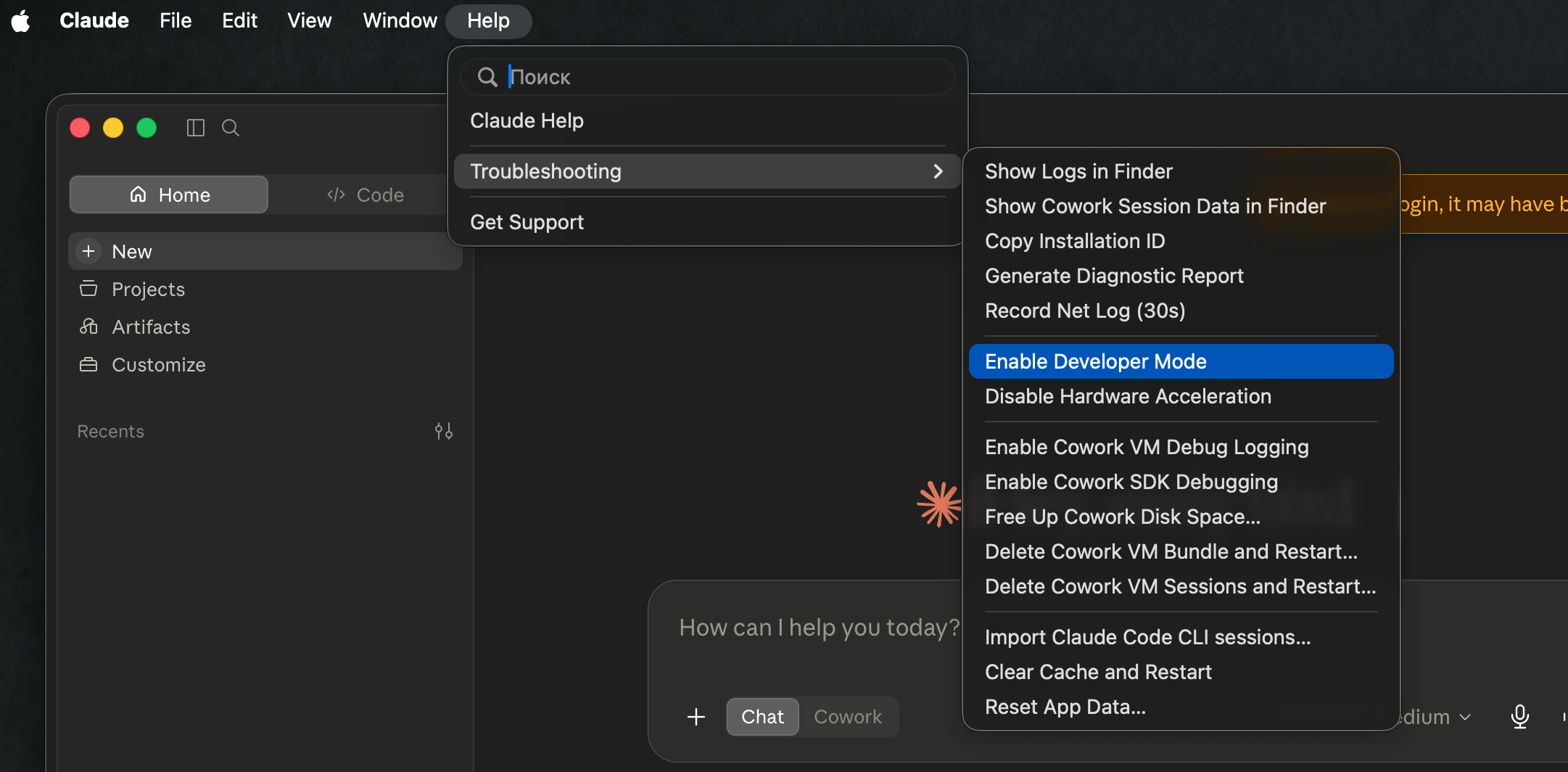Screen dimensions: 1568x772
Task: Open the Claude app menu
Action: point(94,20)
